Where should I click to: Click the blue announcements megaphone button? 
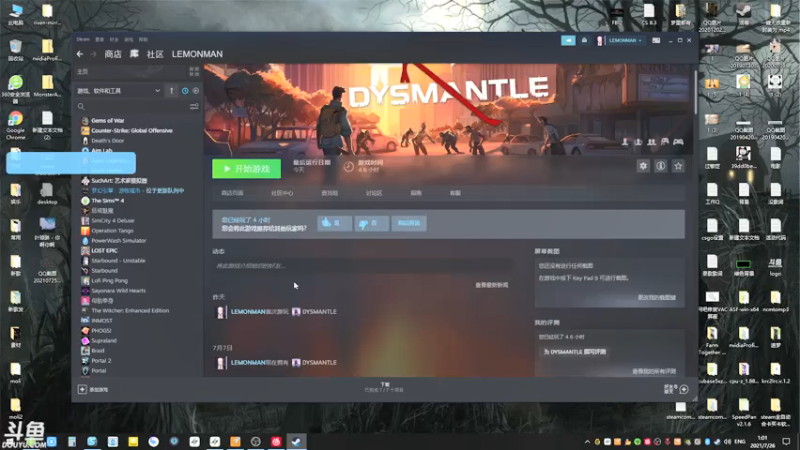(568, 40)
